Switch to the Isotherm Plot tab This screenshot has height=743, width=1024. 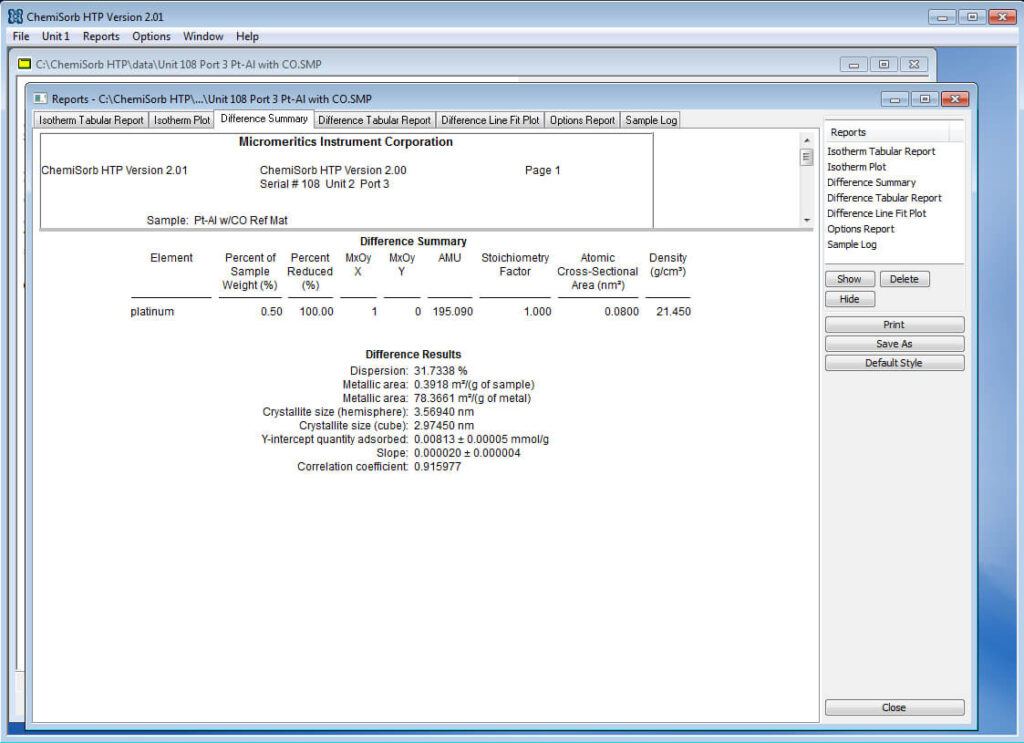(x=181, y=119)
